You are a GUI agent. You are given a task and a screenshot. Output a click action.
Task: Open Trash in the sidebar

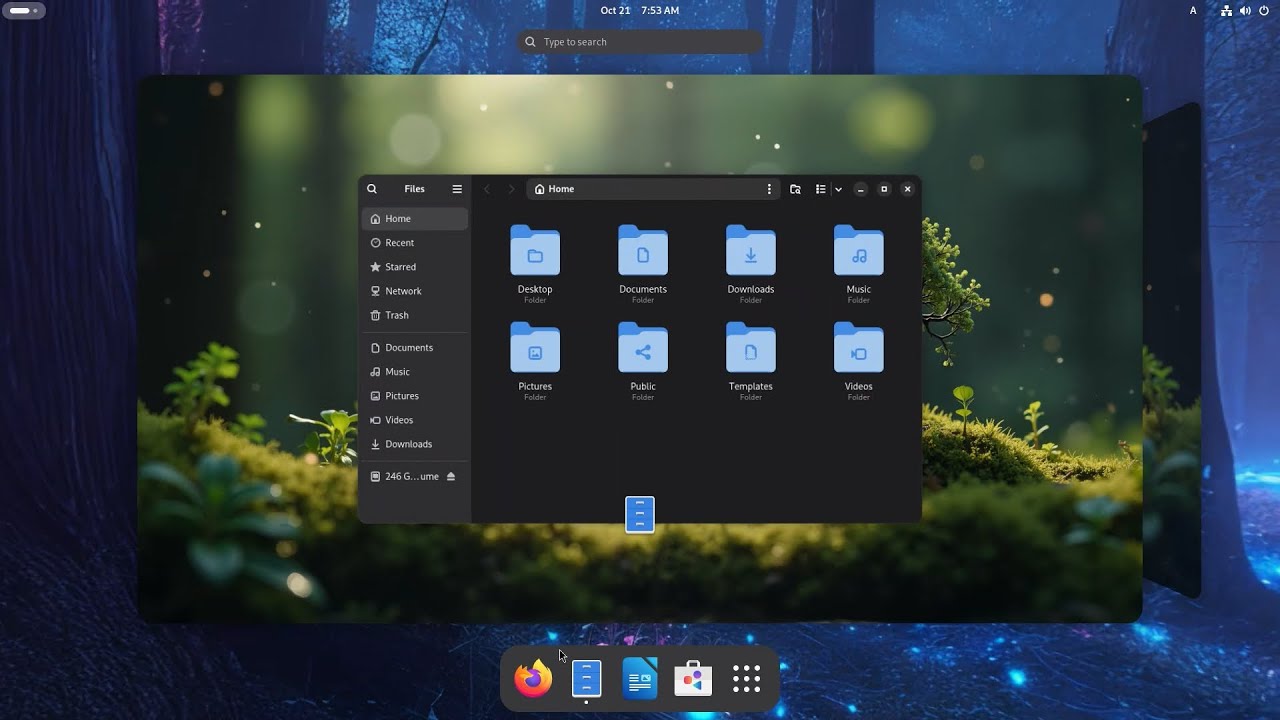(x=414, y=315)
